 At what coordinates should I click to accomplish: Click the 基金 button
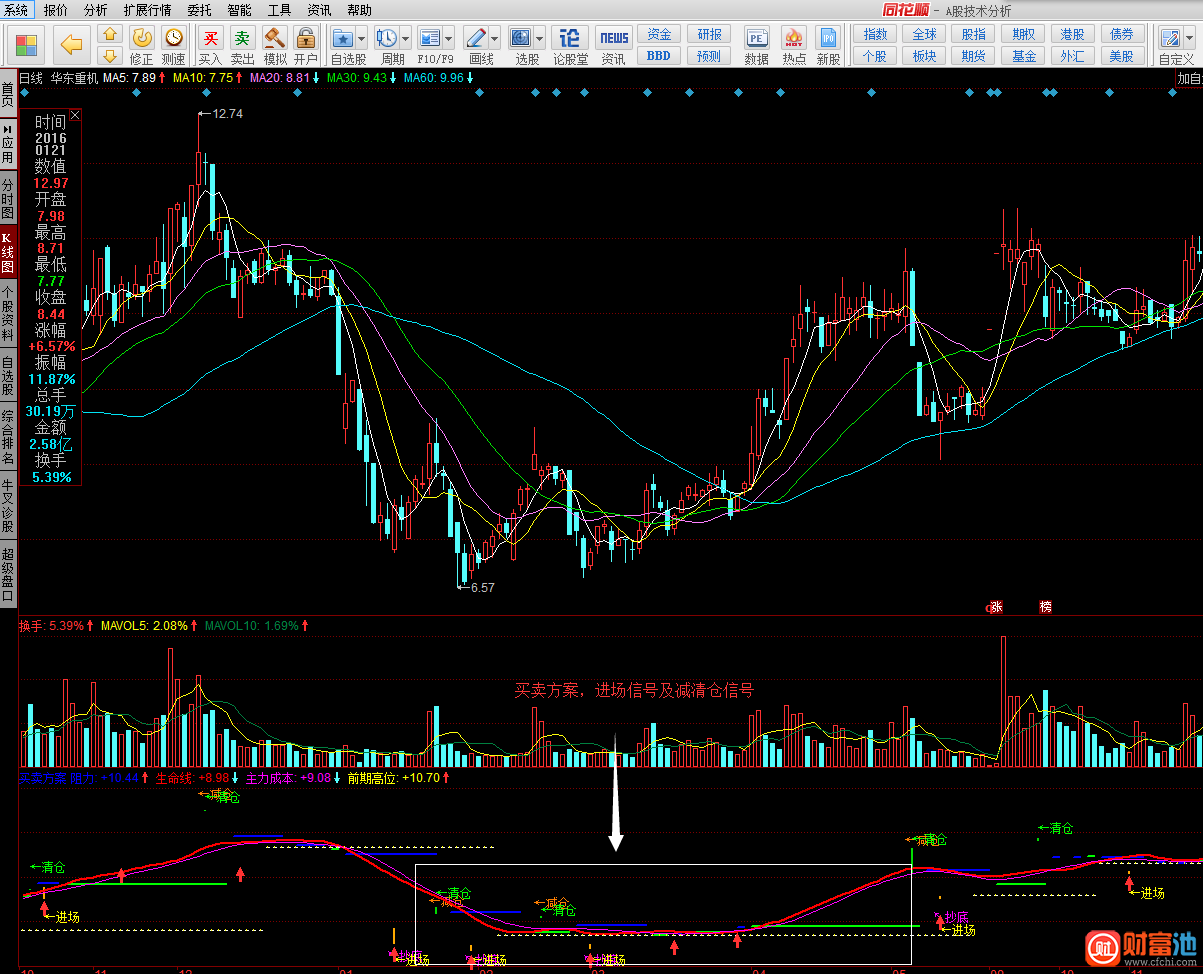coord(1023,56)
